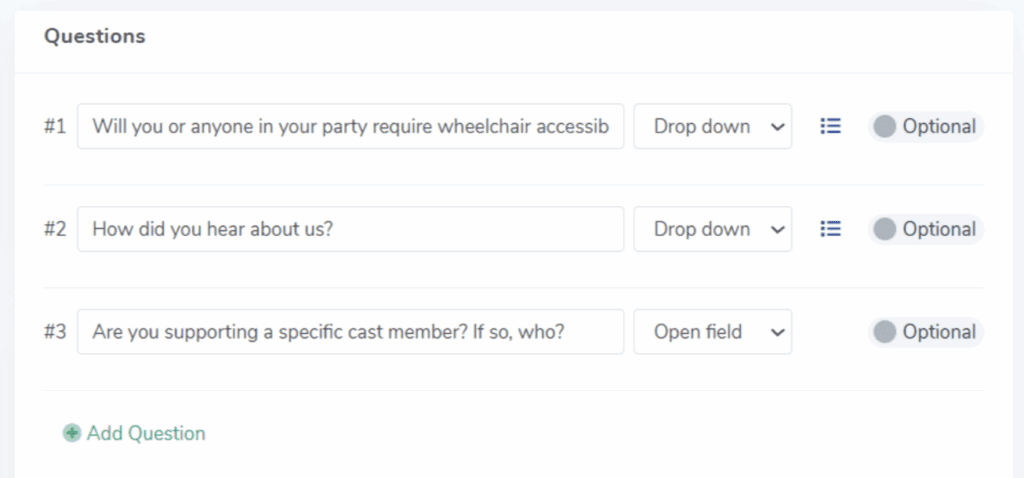Click the 'How did you hear about us?' field

point(350,229)
